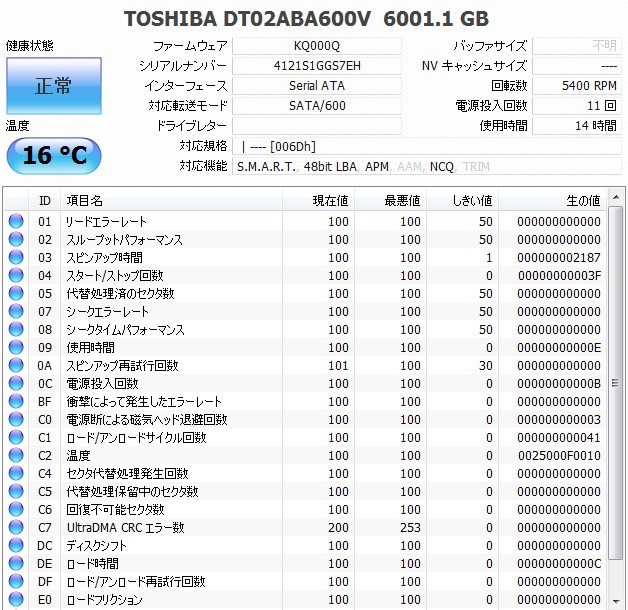Click the 正常 health status button
The height and width of the screenshot is (610, 628).
(54, 86)
